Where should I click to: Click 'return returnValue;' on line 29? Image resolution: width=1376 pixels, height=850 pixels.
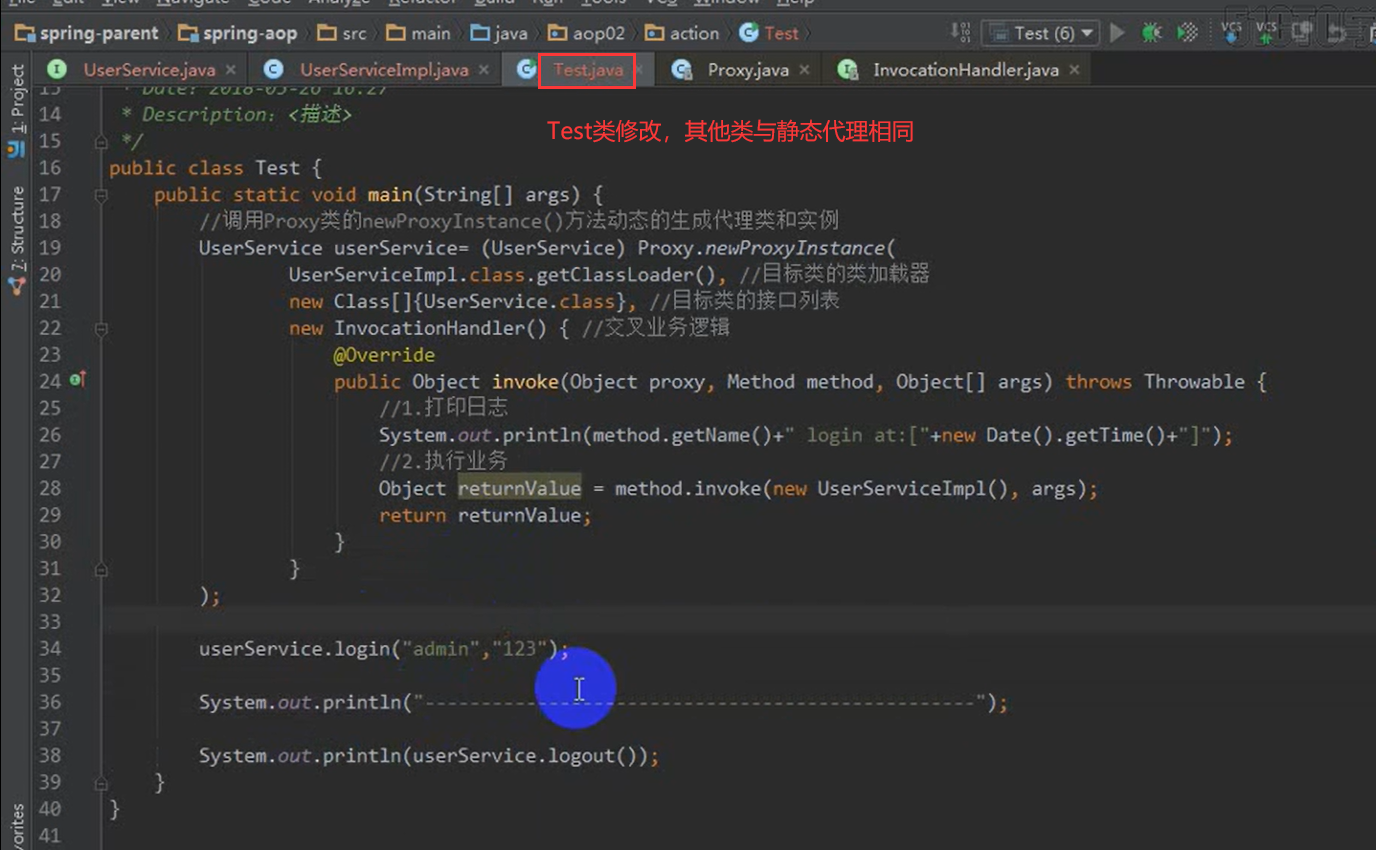[485, 515]
